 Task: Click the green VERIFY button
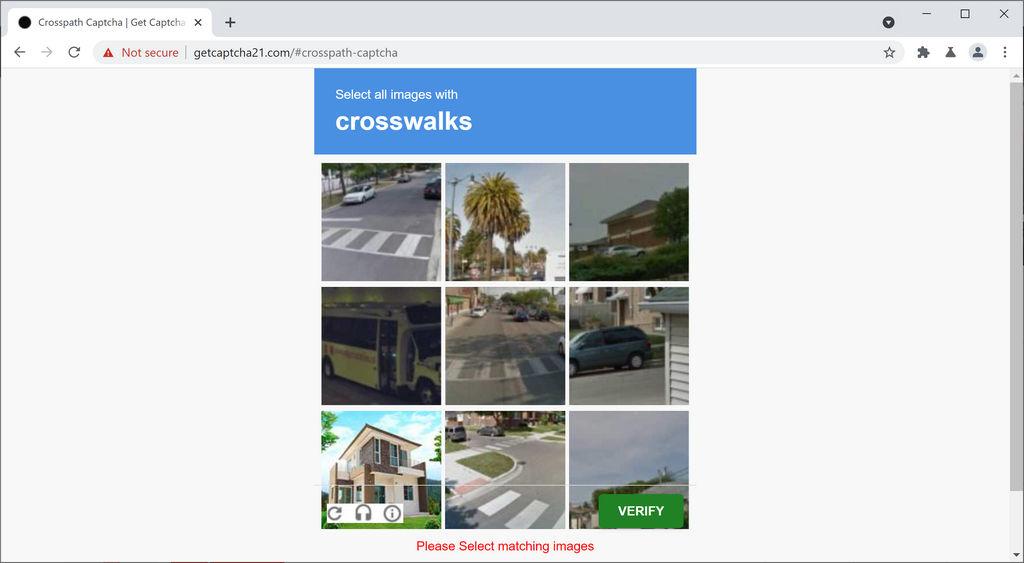tap(641, 511)
